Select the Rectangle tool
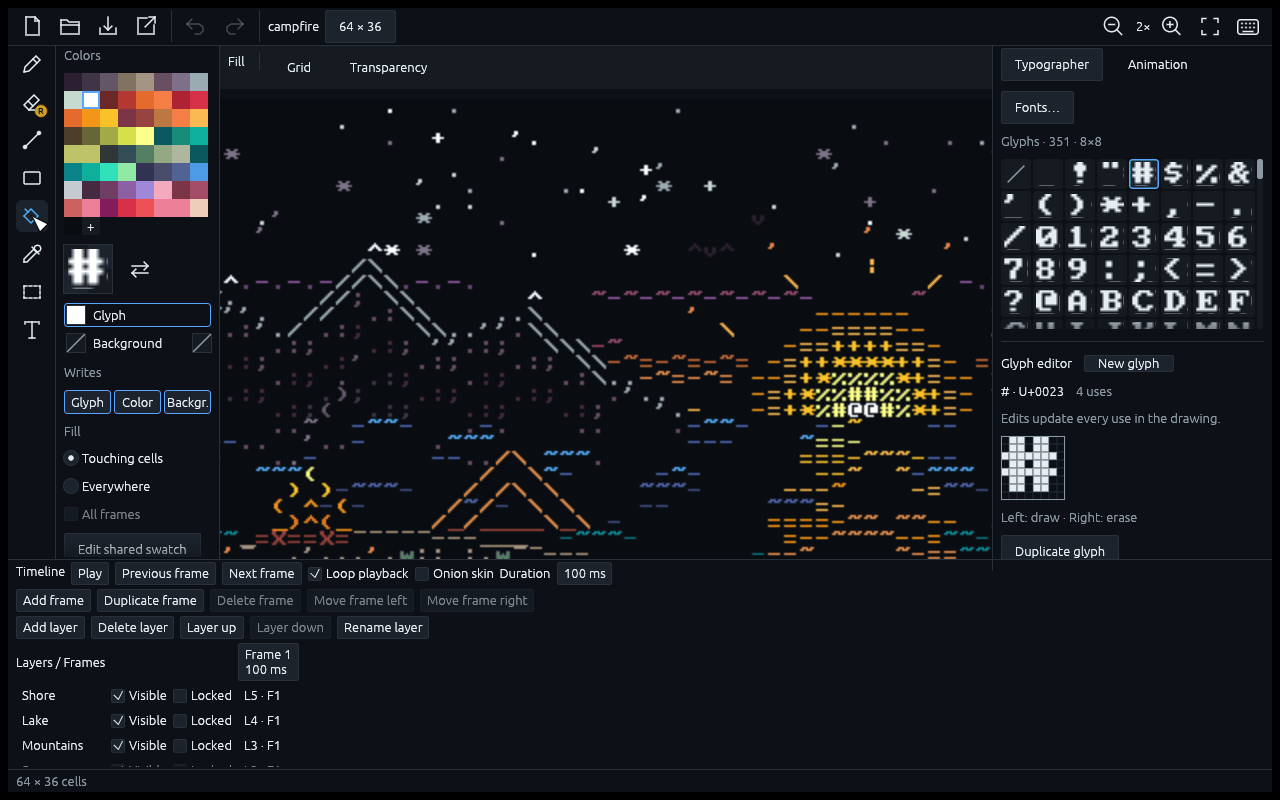 pyautogui.click(x=32, y=178)
